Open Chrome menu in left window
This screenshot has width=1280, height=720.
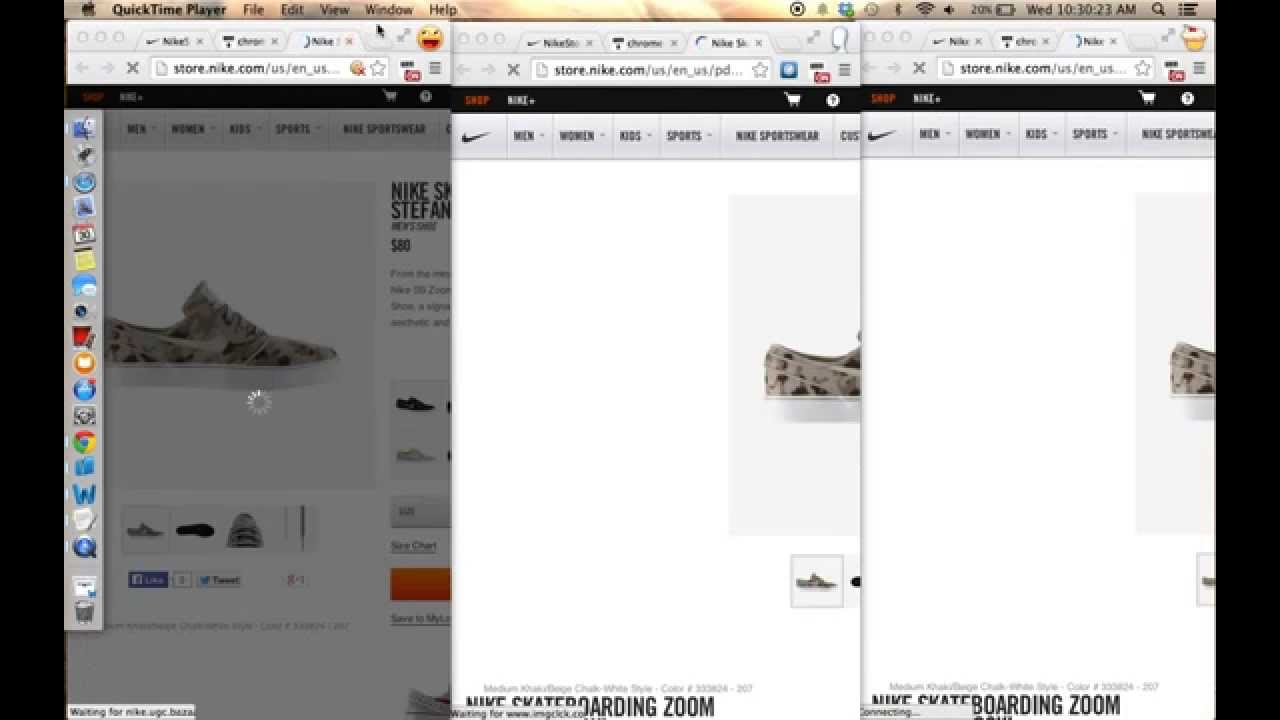tap(435, 68)
